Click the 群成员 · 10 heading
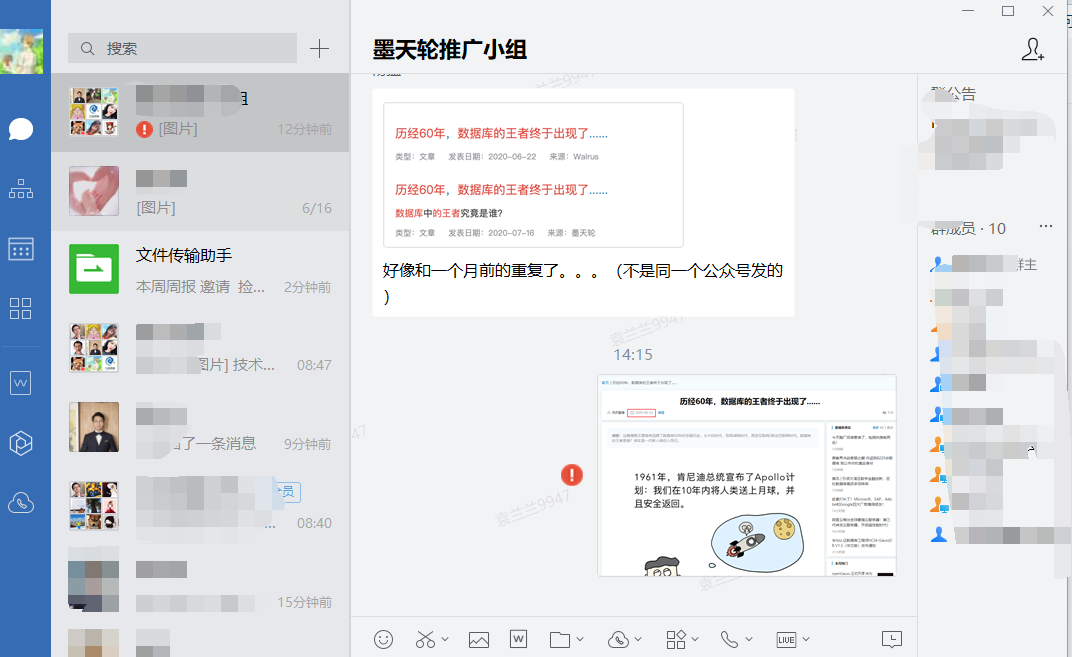 point(968,228)
